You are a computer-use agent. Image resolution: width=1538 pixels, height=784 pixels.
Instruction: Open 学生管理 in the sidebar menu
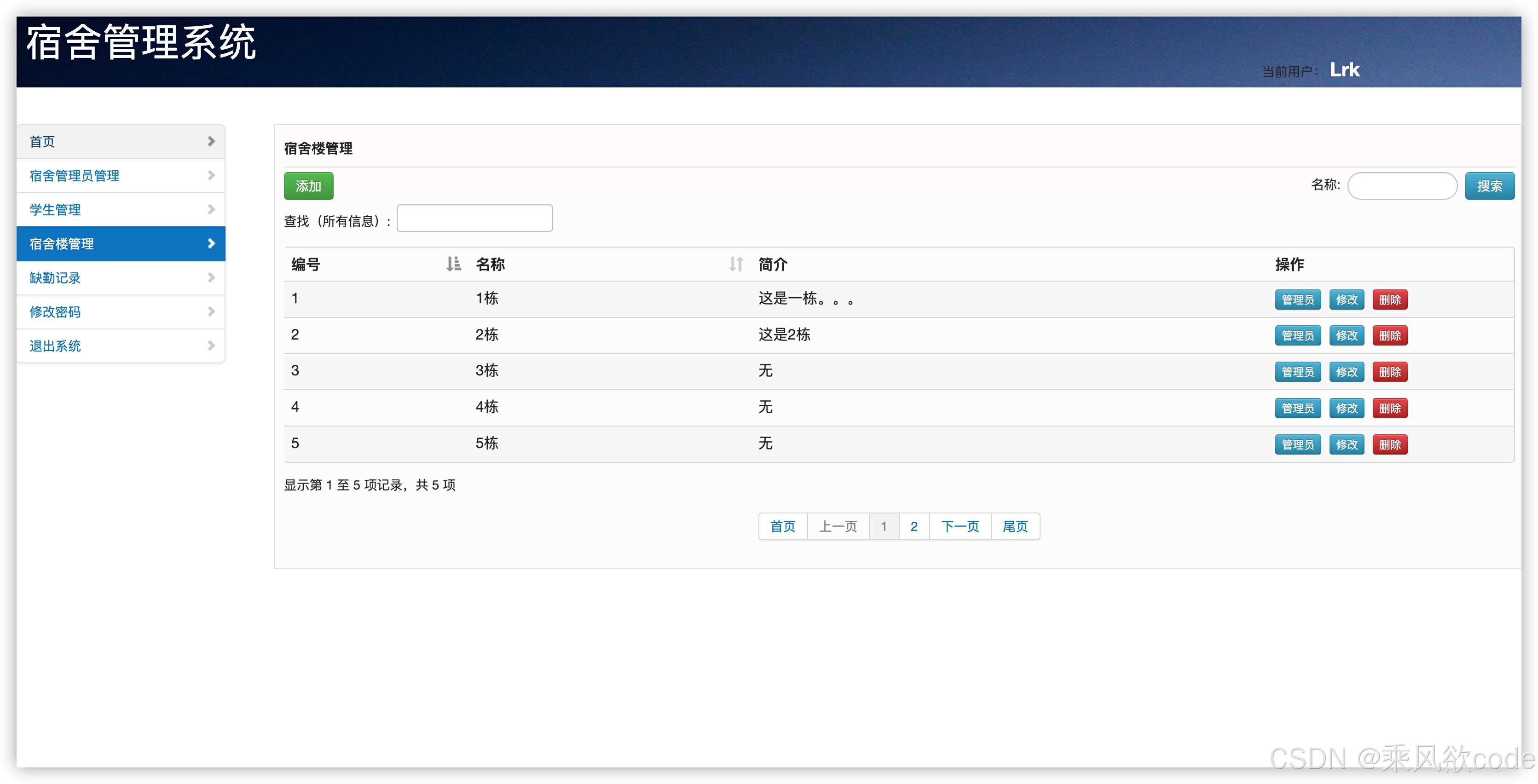(55, 210)
